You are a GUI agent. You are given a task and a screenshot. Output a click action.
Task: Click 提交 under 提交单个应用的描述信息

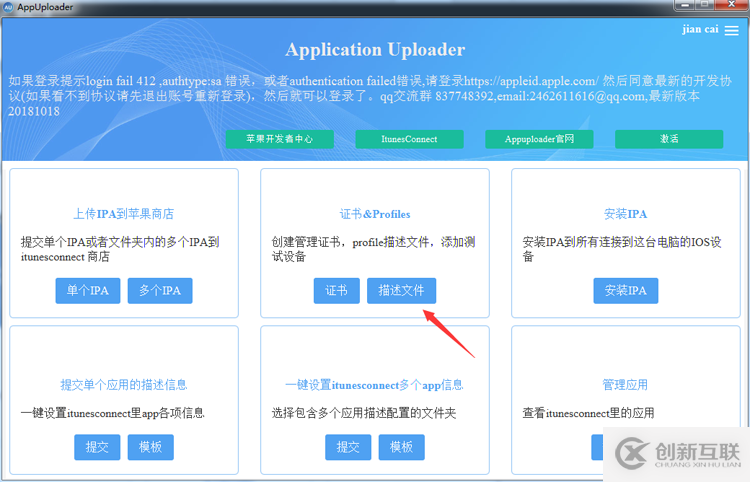(97, 447)
